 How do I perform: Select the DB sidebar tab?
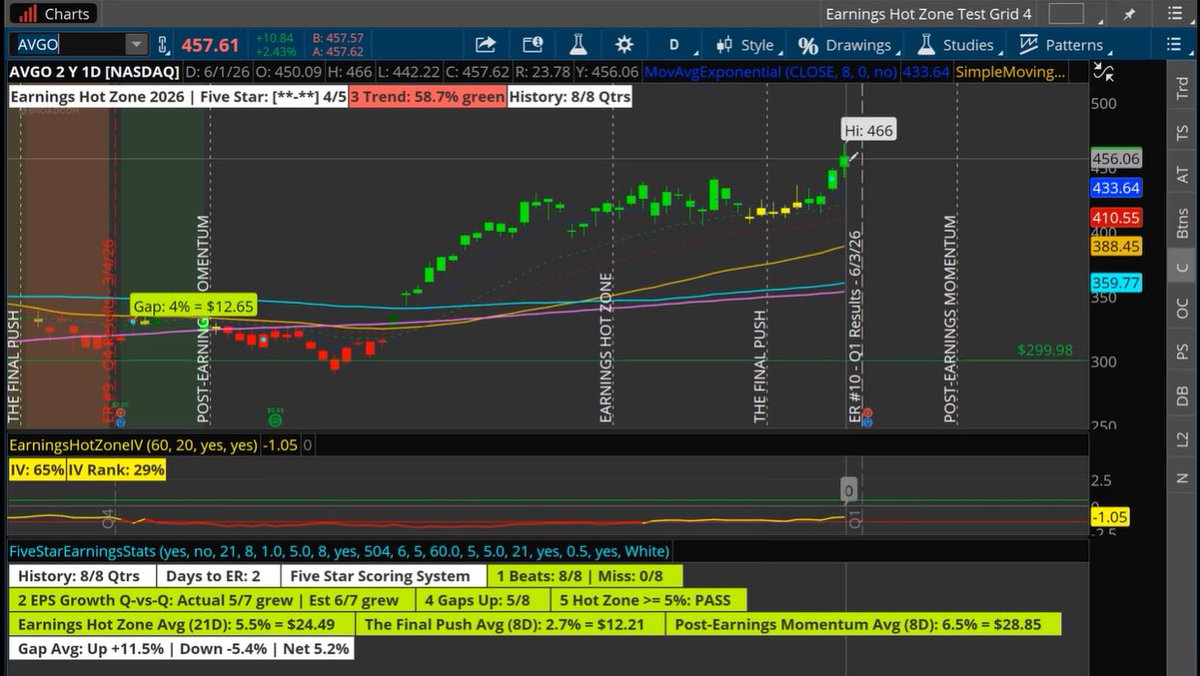coord(1183,395)
